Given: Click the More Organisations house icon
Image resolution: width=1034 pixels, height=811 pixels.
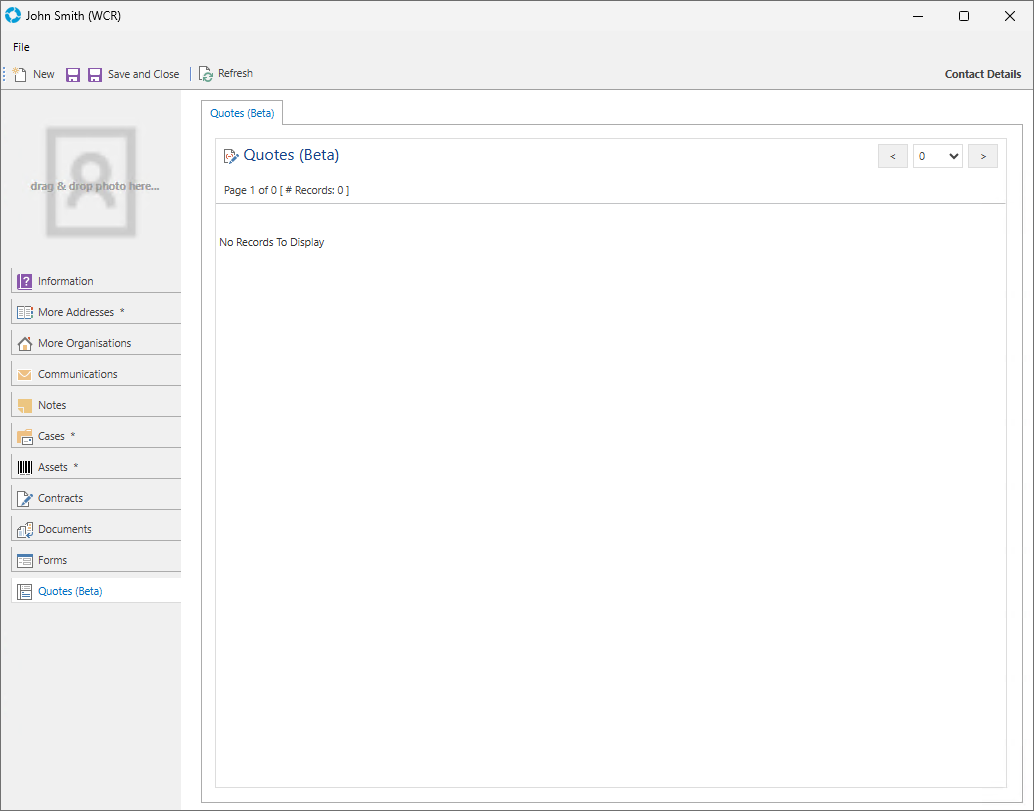Looking at the screenshot, I should point(25,343).
